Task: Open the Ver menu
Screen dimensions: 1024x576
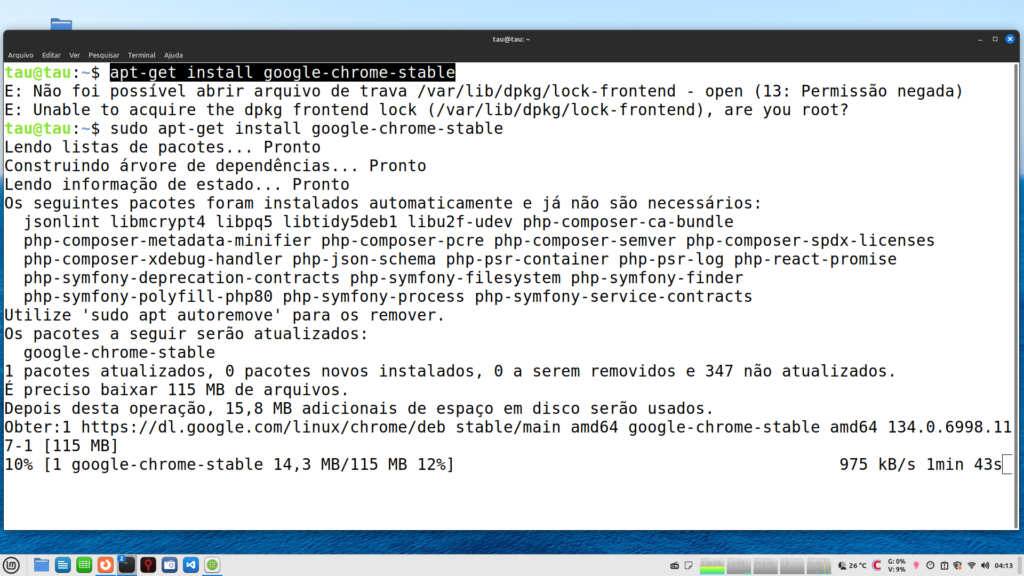Action: 74,55
